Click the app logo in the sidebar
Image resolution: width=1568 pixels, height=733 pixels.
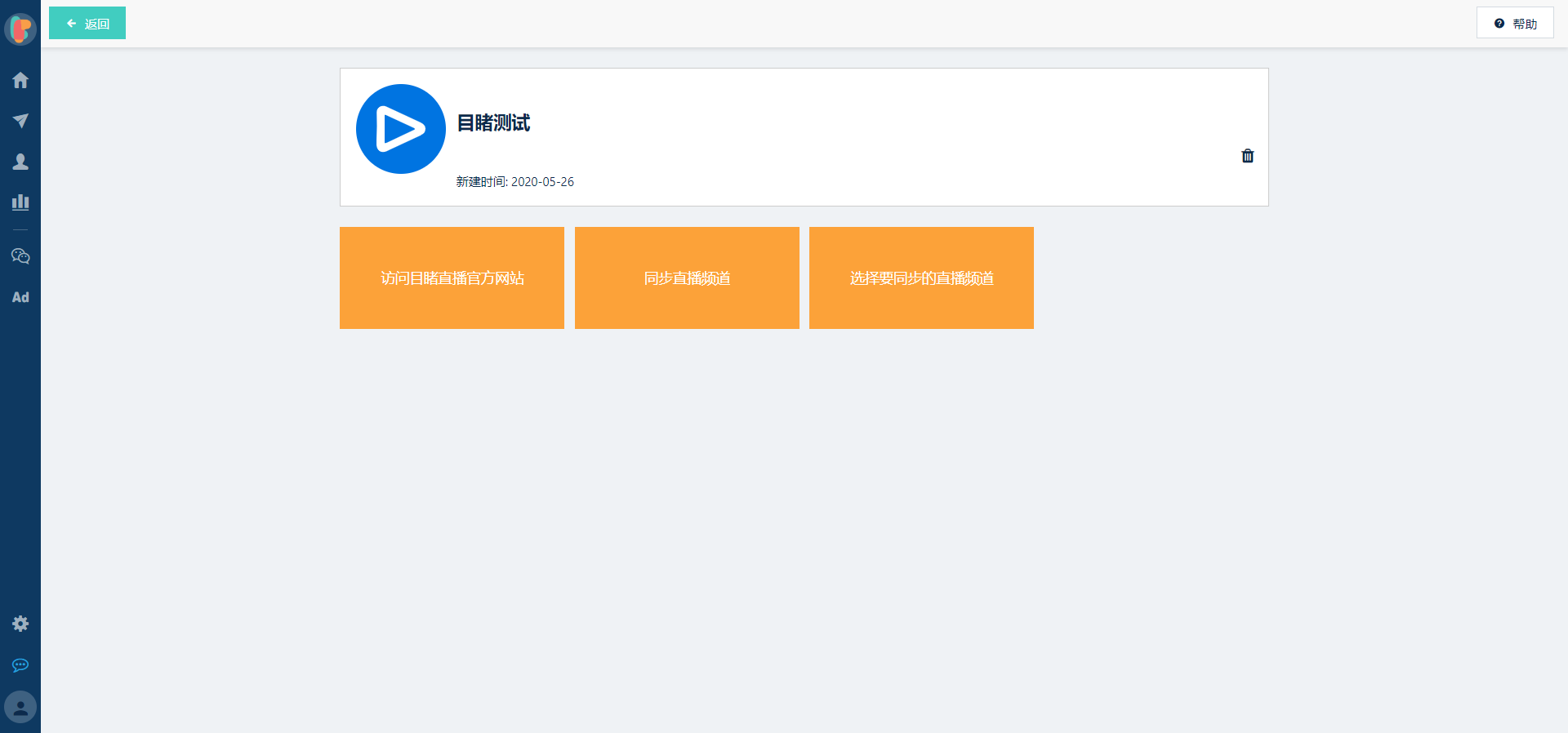coord(20,29)
